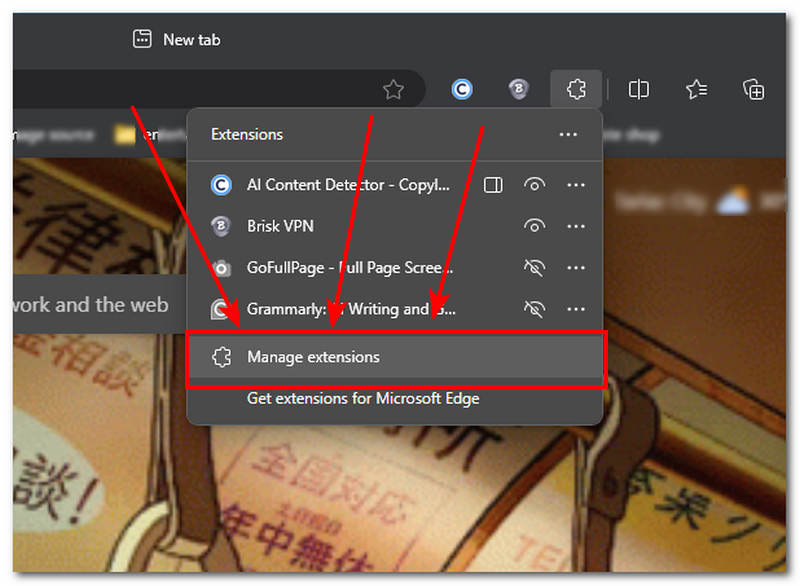Toggle the split screen icon

[x=638, y=90]
